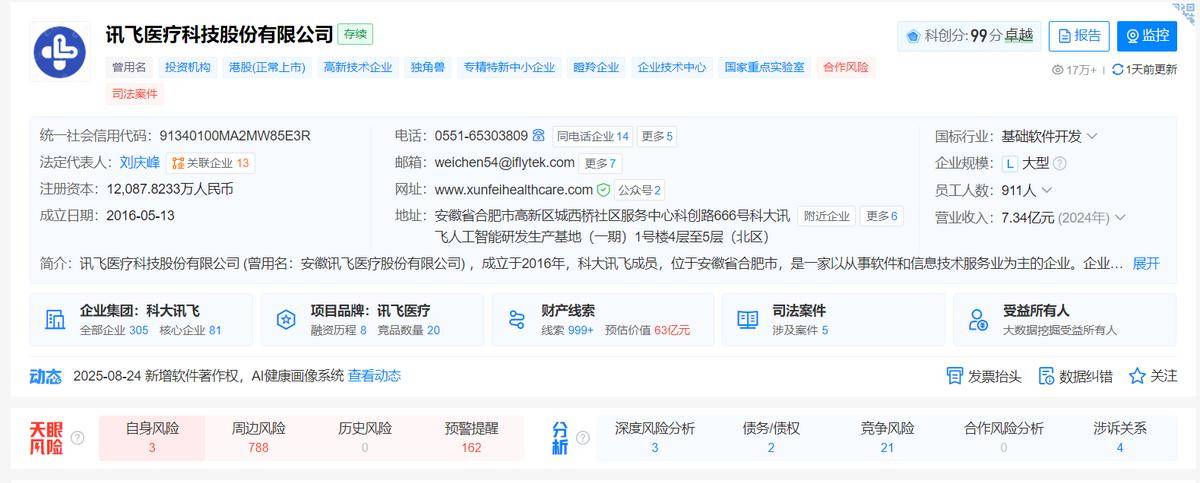Click the help icon beside 天眼风险
1200x483 pixels.
[78, 438]
